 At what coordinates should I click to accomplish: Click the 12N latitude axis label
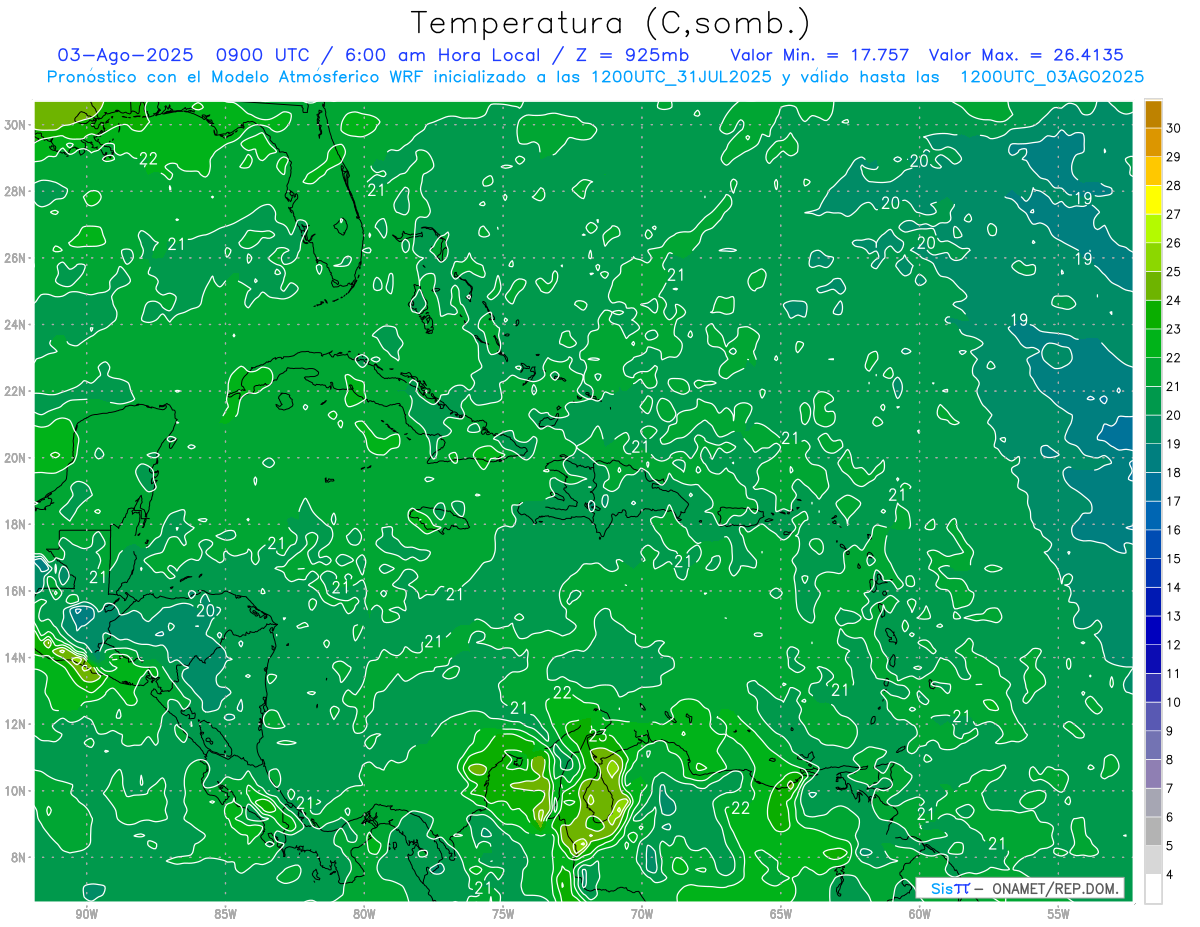(17, 724)
